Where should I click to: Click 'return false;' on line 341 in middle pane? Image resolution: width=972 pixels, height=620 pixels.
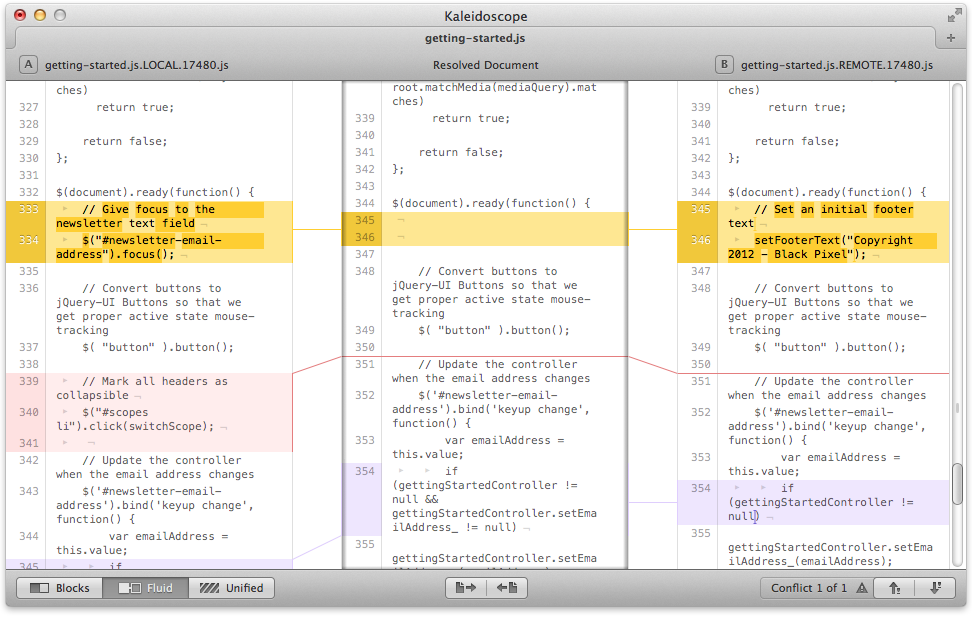tap(461, 152)
